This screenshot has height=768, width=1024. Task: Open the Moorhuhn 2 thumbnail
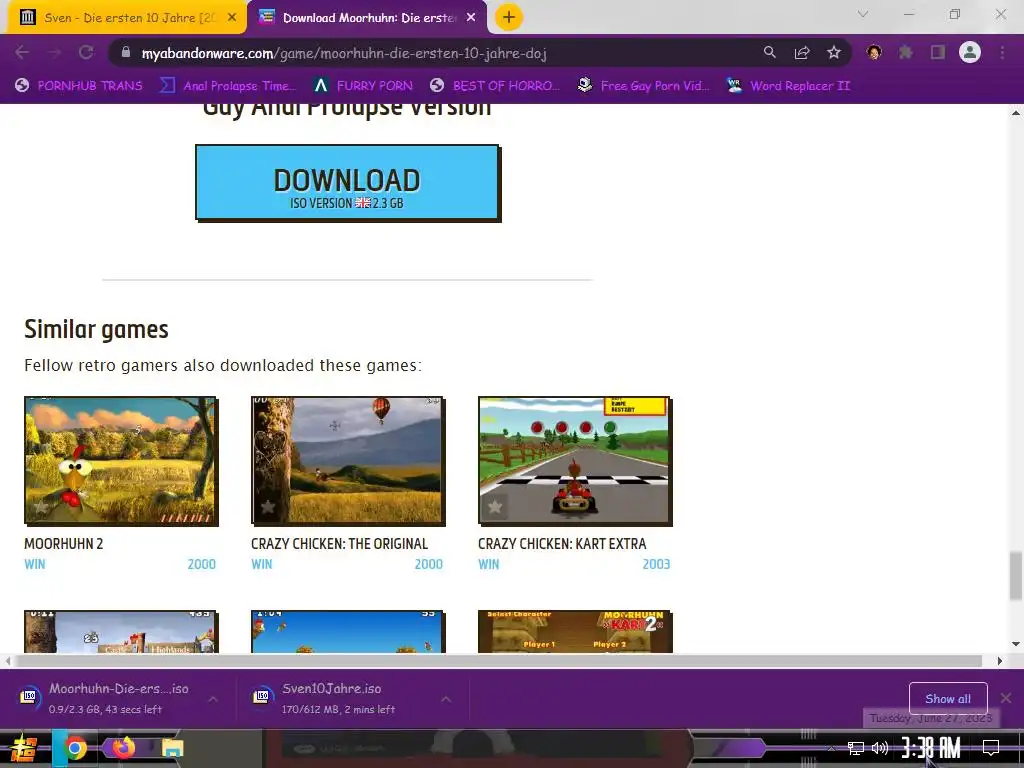coord(121,460)
